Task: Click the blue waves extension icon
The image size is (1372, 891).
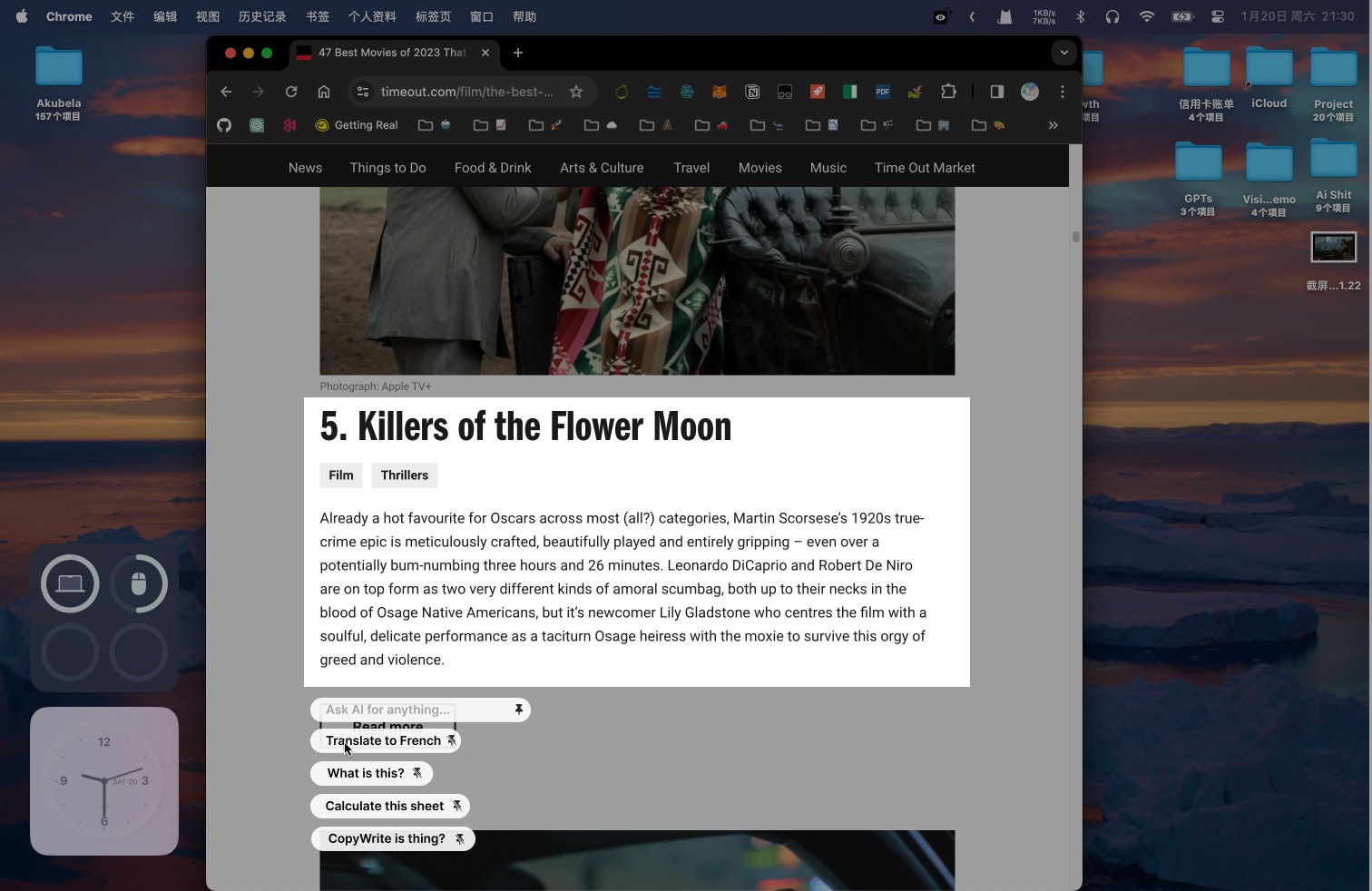Action: click(x=654, y=92)
